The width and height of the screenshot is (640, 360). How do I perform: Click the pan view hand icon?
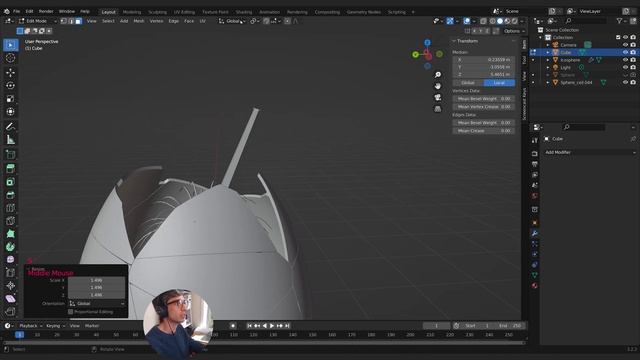pyautogui.click(x=438, y=86)
